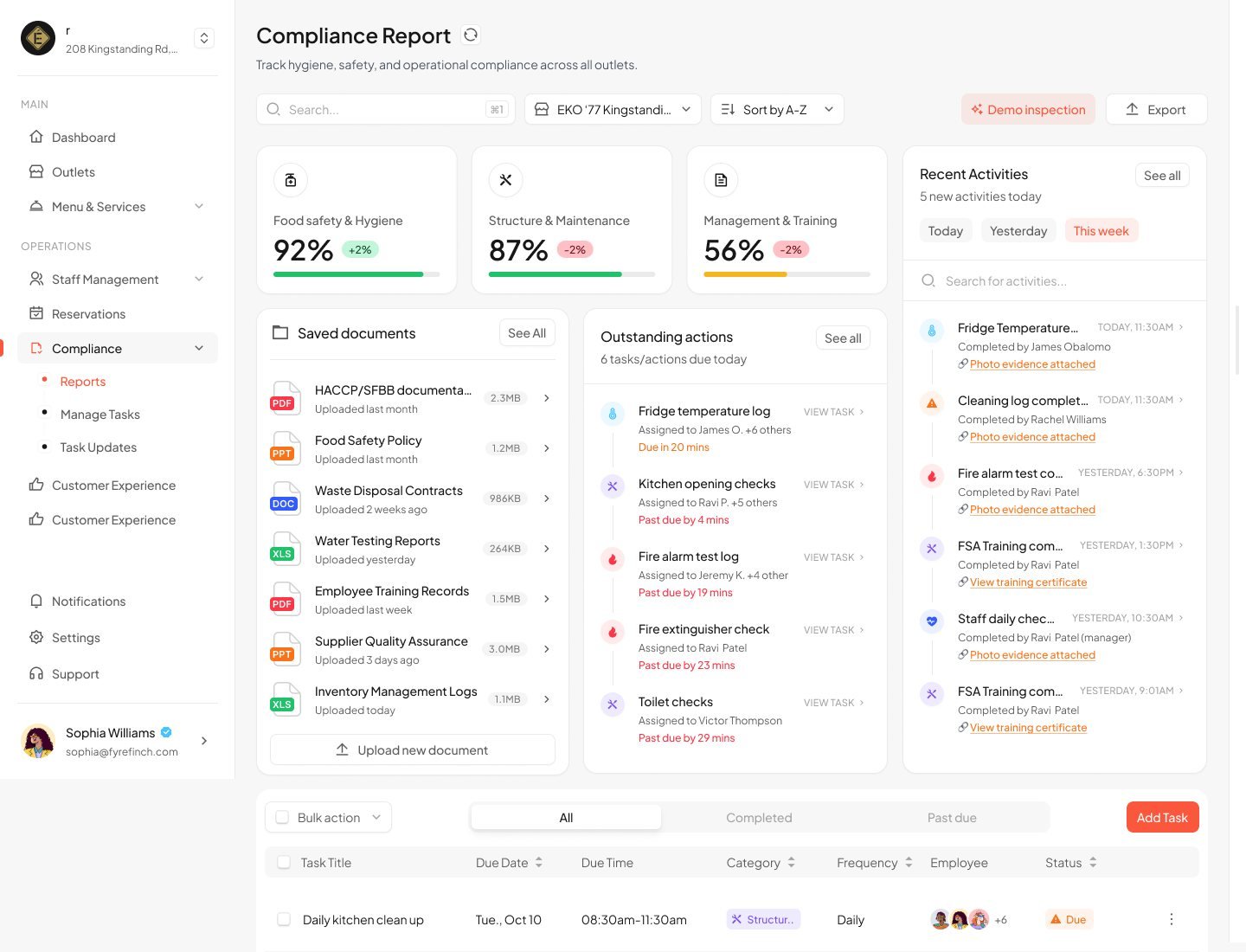Click the Waste Disposal Contracts DOC icon
The image size is (1246, 952).
point(286,499)
